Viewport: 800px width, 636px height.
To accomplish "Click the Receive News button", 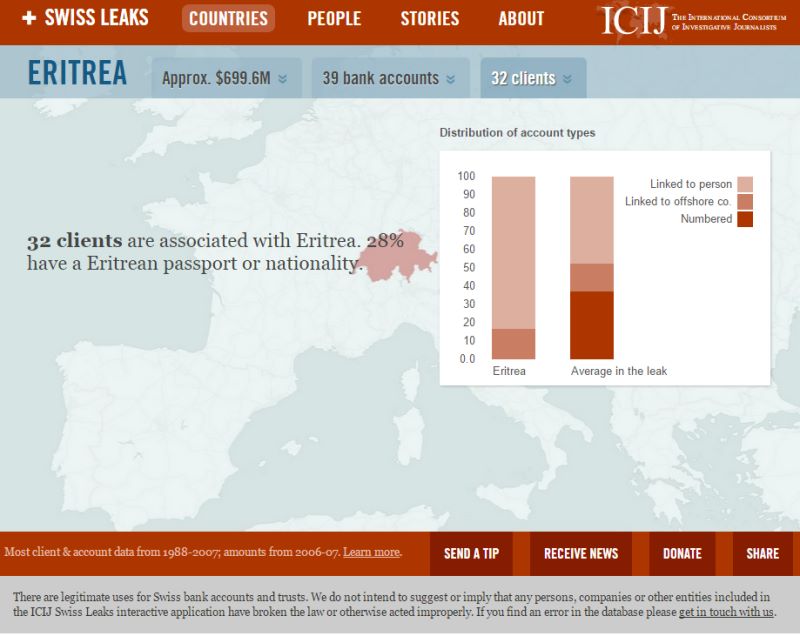I will (581, 554).
